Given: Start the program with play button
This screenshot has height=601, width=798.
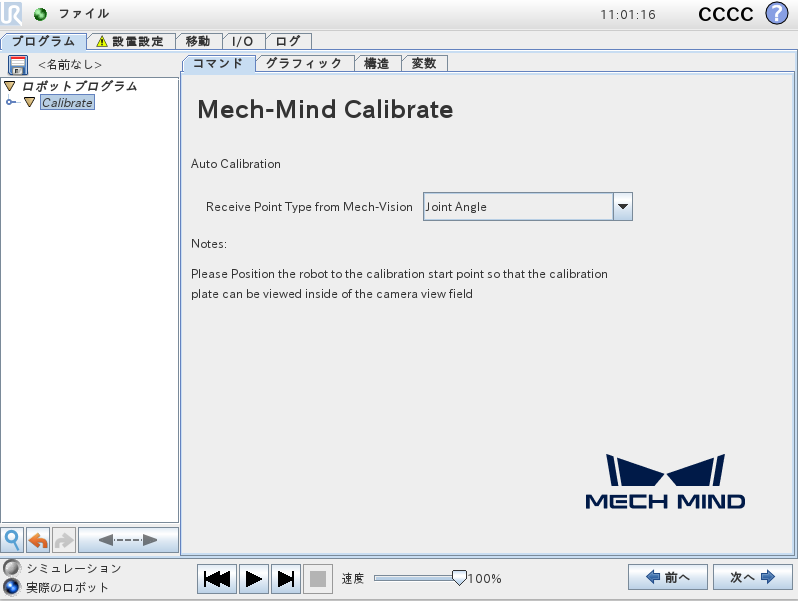Looking at the screenshot, I should 253,579.
